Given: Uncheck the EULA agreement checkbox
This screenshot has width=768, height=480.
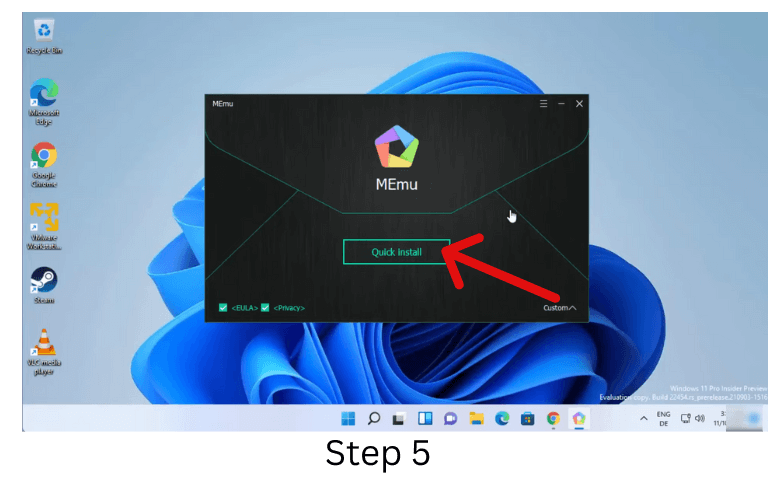Looking at the screenshot, I should [223, 308].
